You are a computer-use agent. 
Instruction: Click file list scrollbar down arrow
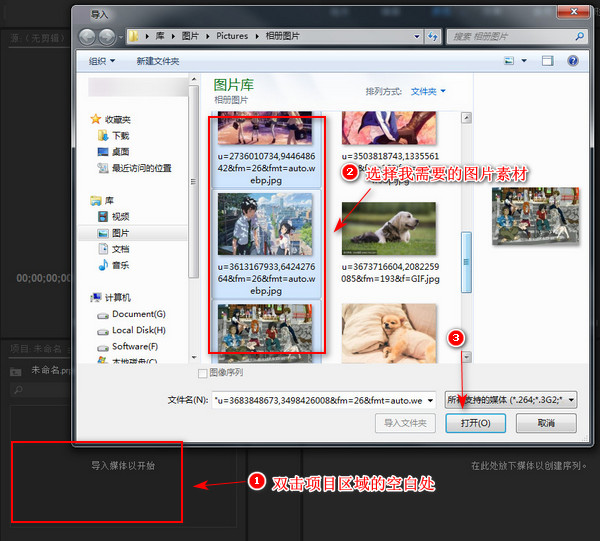click(x=466, y=357)
